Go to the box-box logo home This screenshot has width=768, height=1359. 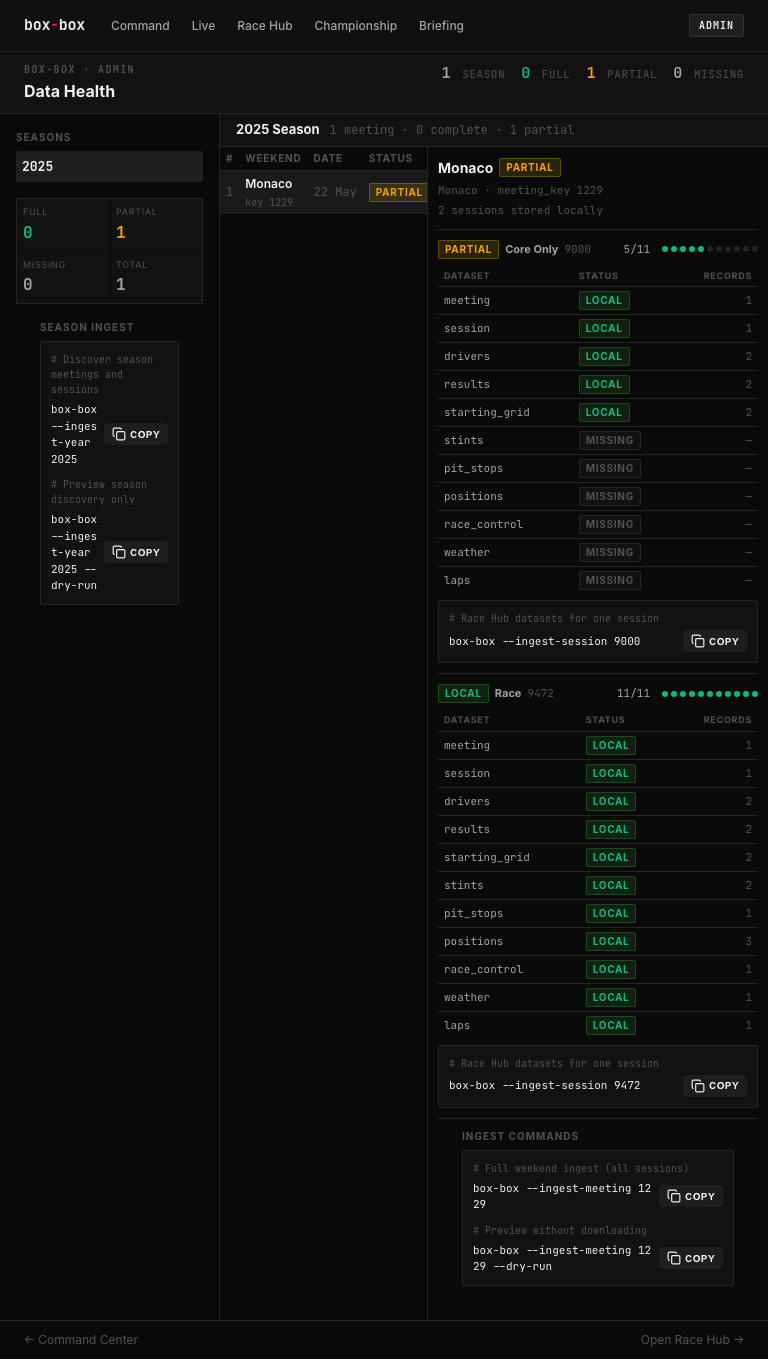pyautogui.click(x=54, y=25)
